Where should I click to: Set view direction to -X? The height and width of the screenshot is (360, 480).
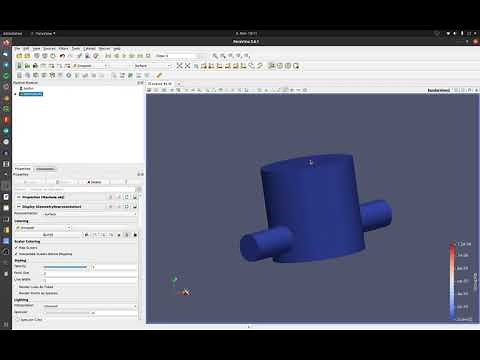[x=212, y=66]
